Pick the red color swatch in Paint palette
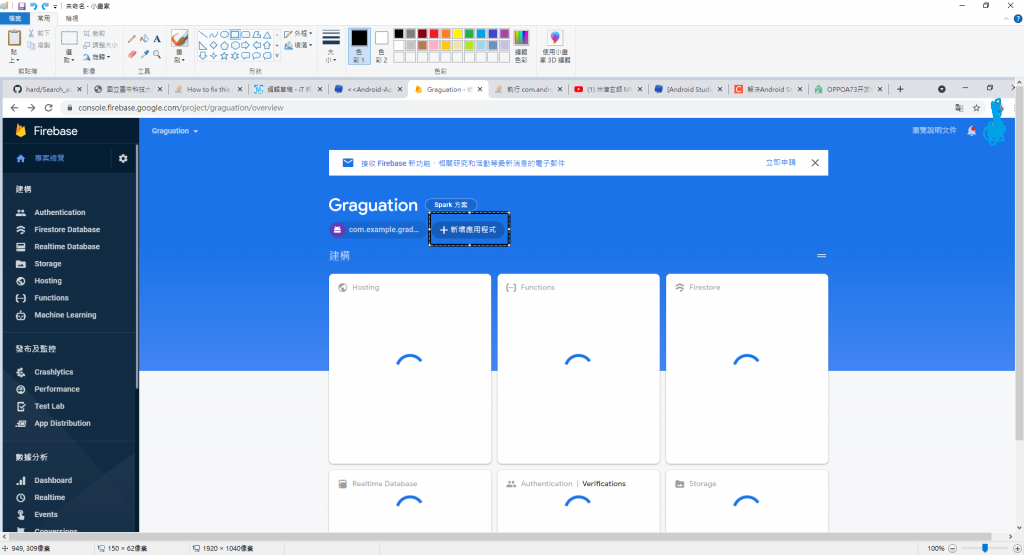The height and width of the screenshot is (555, 1024). 434,34
